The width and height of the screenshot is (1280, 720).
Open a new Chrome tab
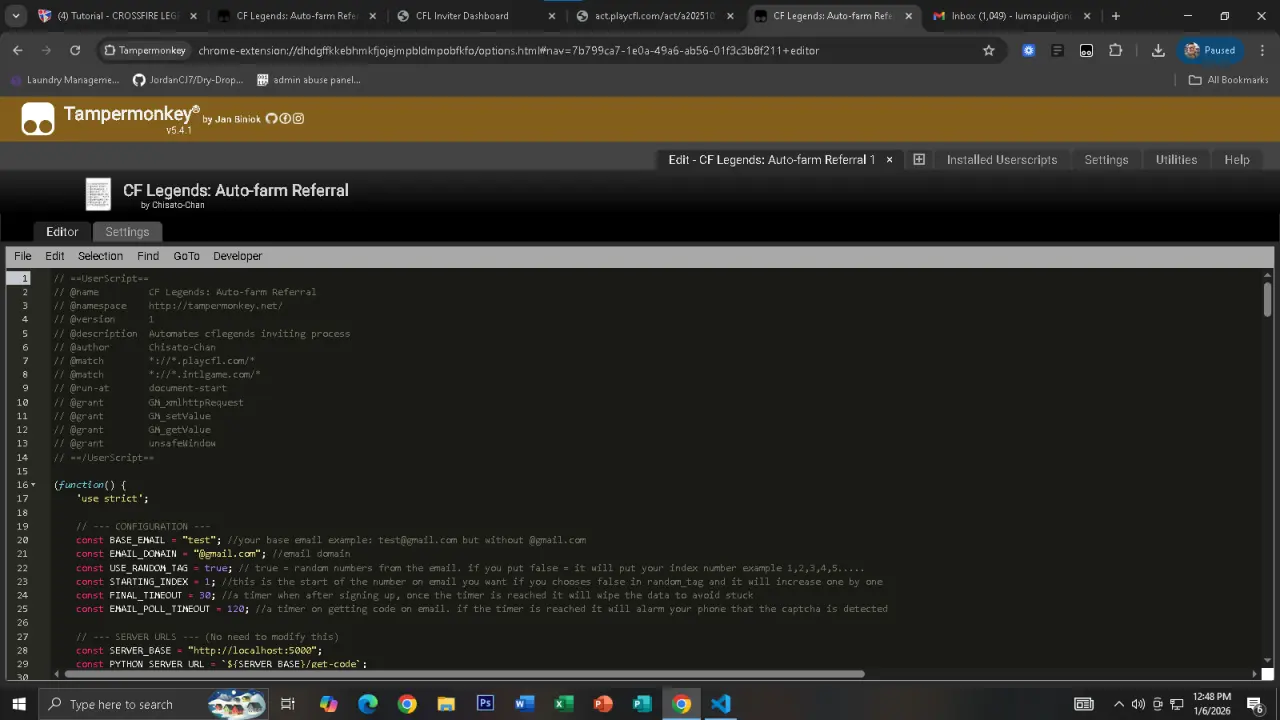[1116, 16]
